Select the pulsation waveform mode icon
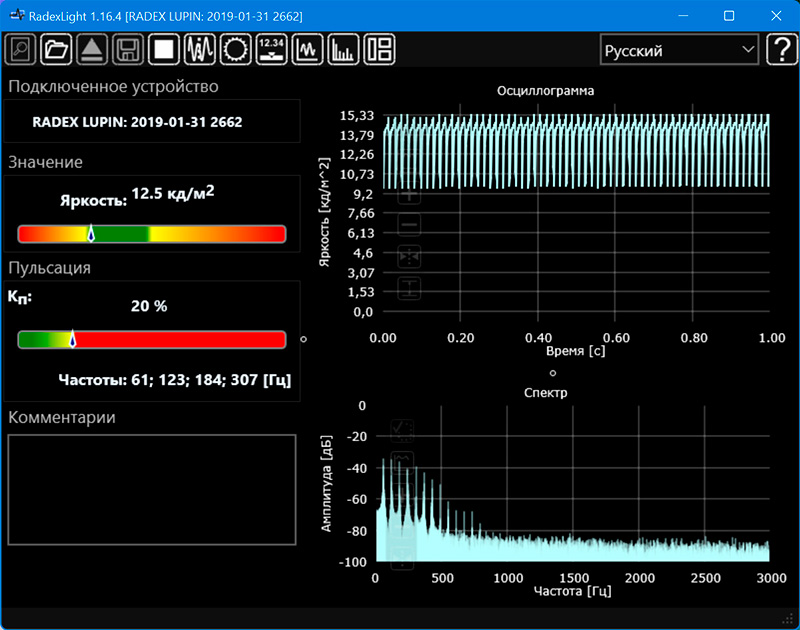The image size is (800, 630). pyautogui.click(x=200, y=49)
